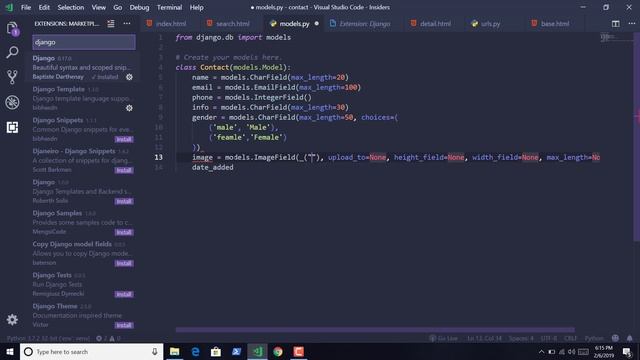Open the Debug view in activity bar
Viewport: 640px width, 360px height.
coord(12,102)
